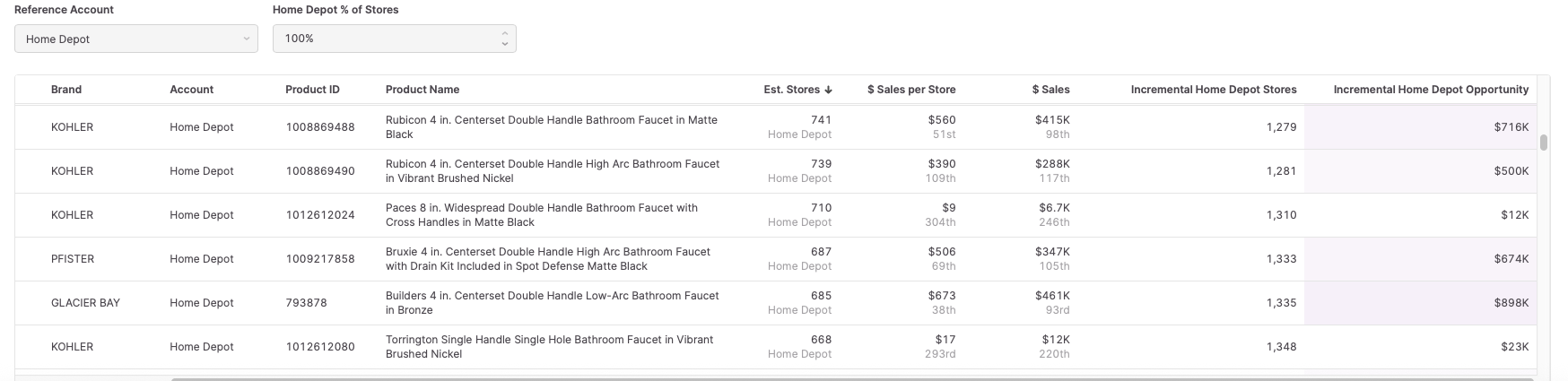Click the $898K opportunity cell

pyautogui.click(x=1511, y=303)
